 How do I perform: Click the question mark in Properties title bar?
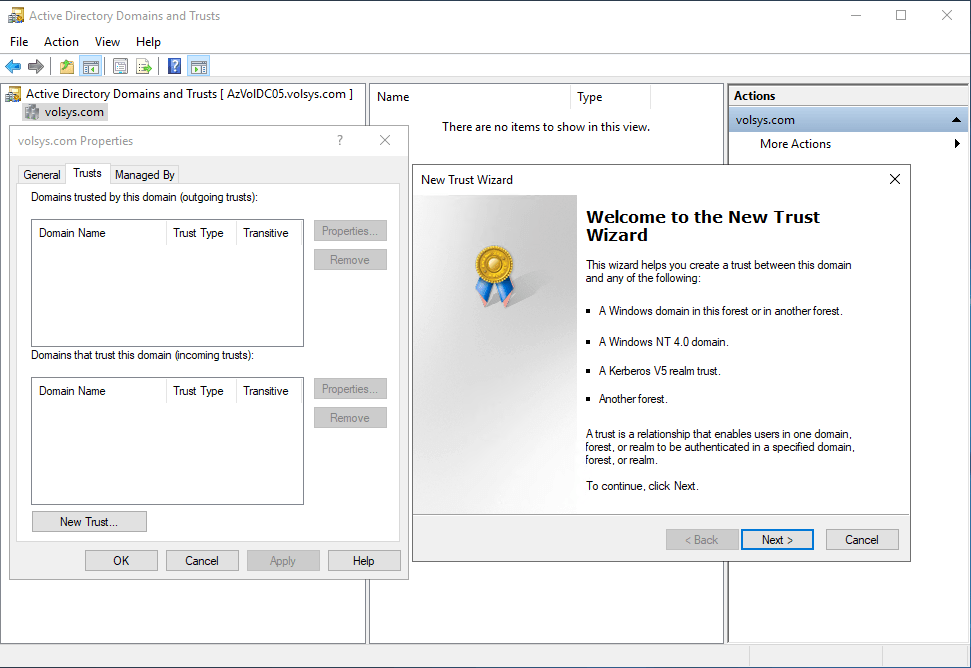coord(340,141)
